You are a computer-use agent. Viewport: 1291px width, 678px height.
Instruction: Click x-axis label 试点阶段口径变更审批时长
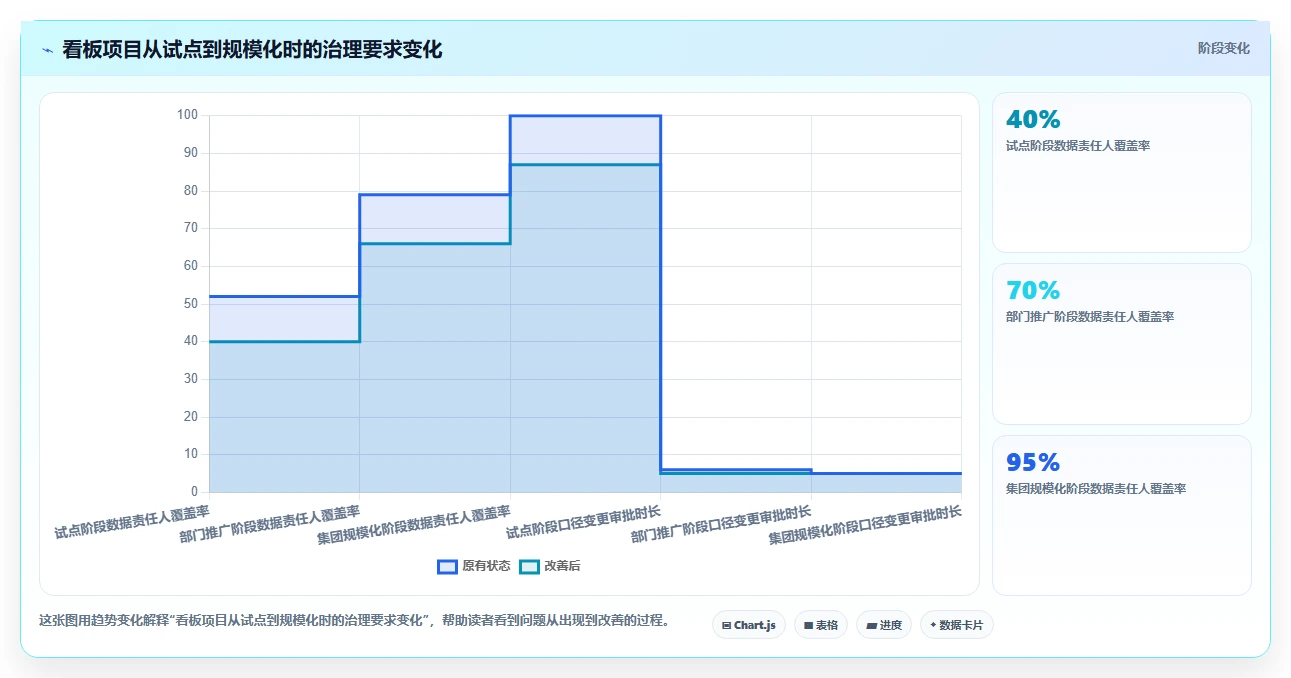[x=583, y=522]
